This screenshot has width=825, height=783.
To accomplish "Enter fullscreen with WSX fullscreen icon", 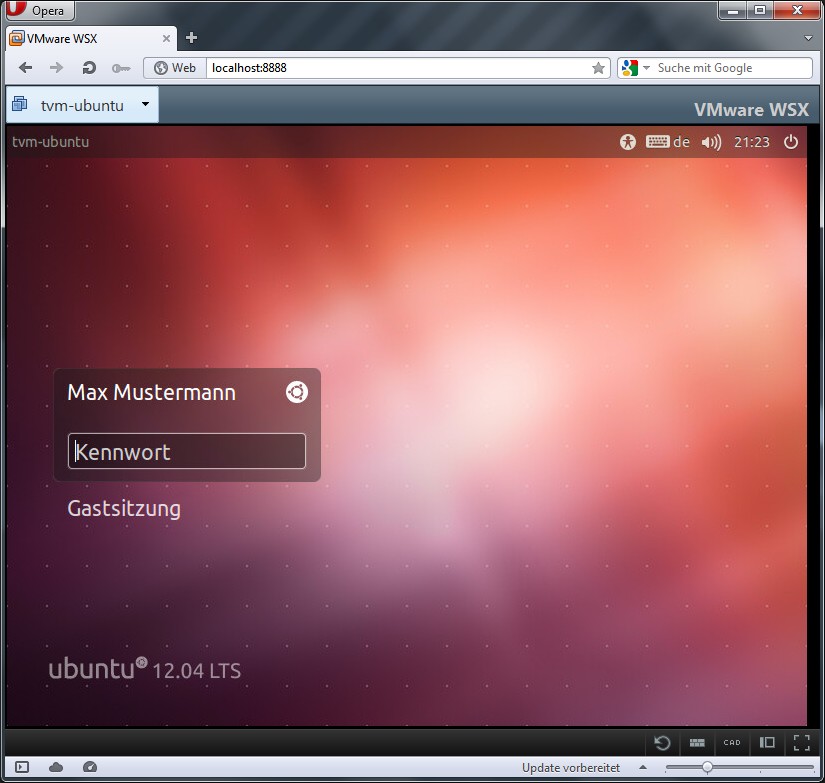I will pyautogui.click(x=801, y=742).
